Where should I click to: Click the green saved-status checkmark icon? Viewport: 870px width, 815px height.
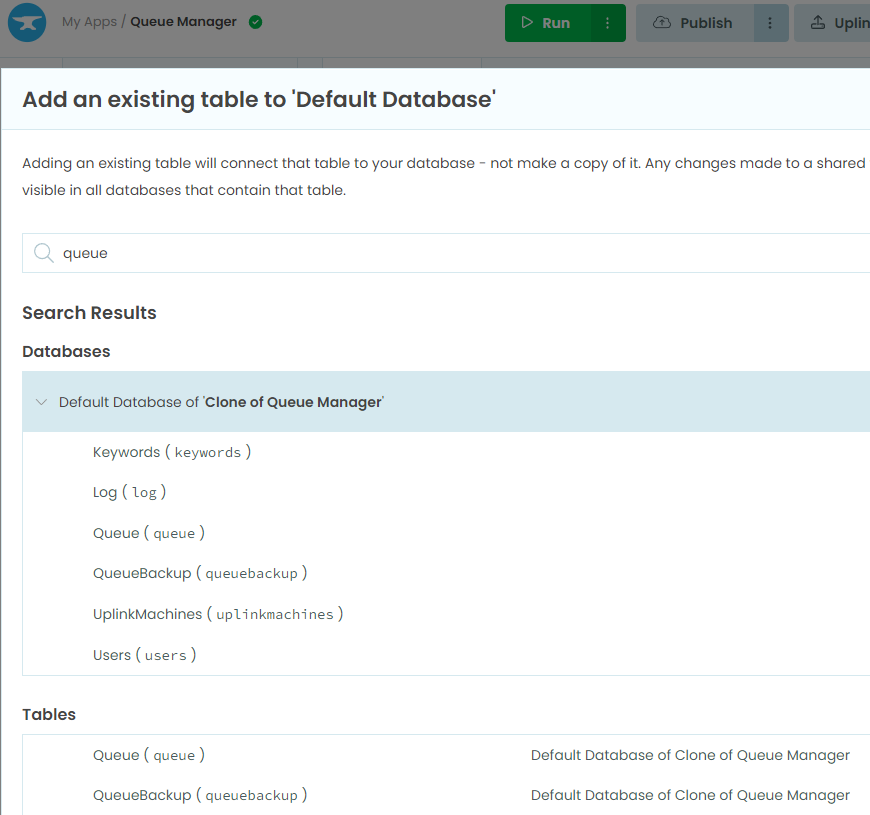point(255,22)
